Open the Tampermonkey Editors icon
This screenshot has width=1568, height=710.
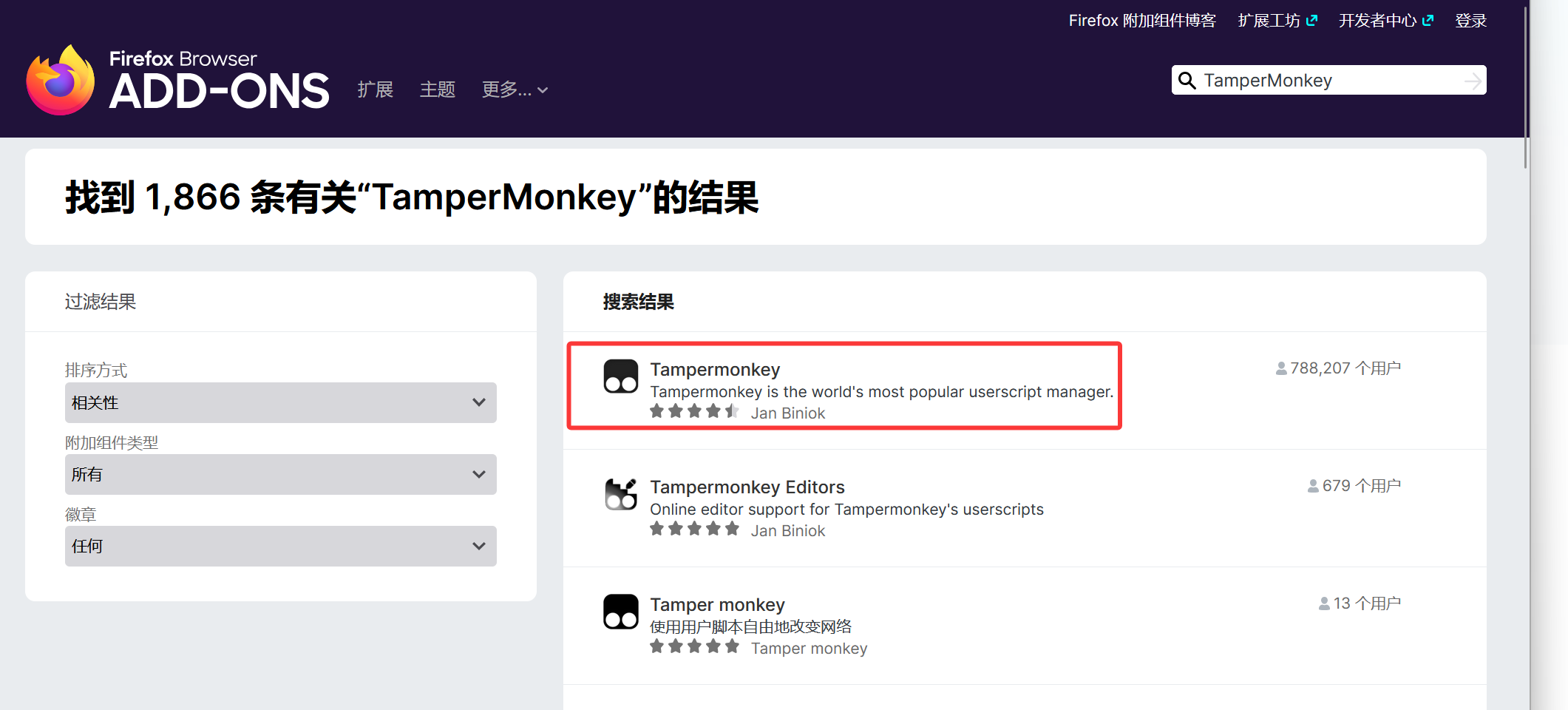[621, 494]
